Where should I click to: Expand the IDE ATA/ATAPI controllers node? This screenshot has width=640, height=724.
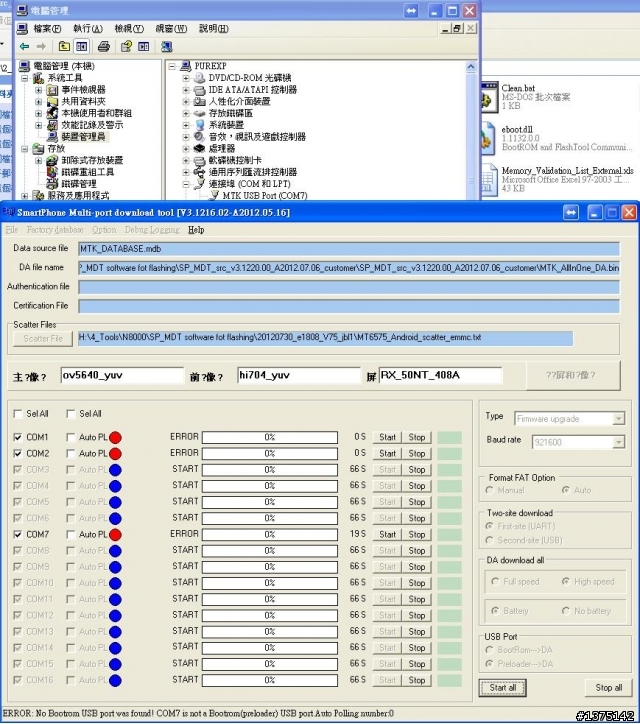tap(186, 89)
